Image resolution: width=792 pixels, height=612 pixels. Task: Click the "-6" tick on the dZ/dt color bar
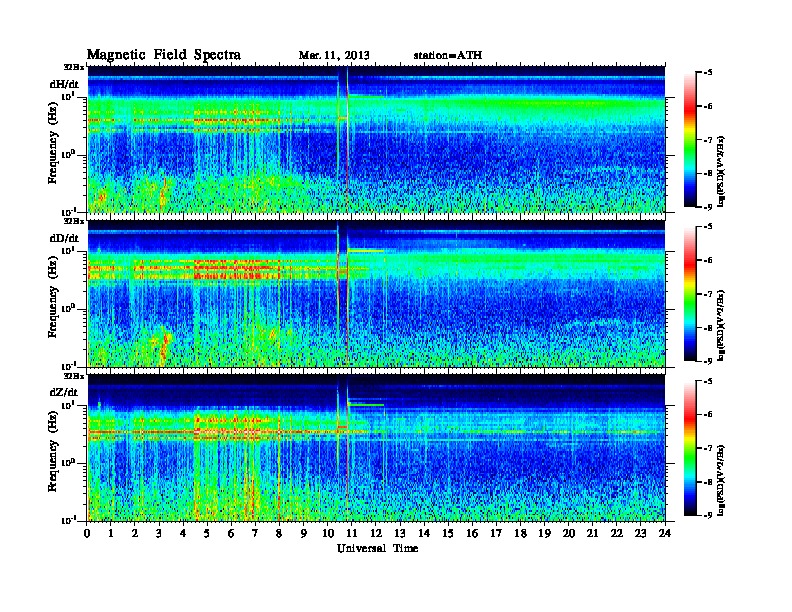[708, 414]
